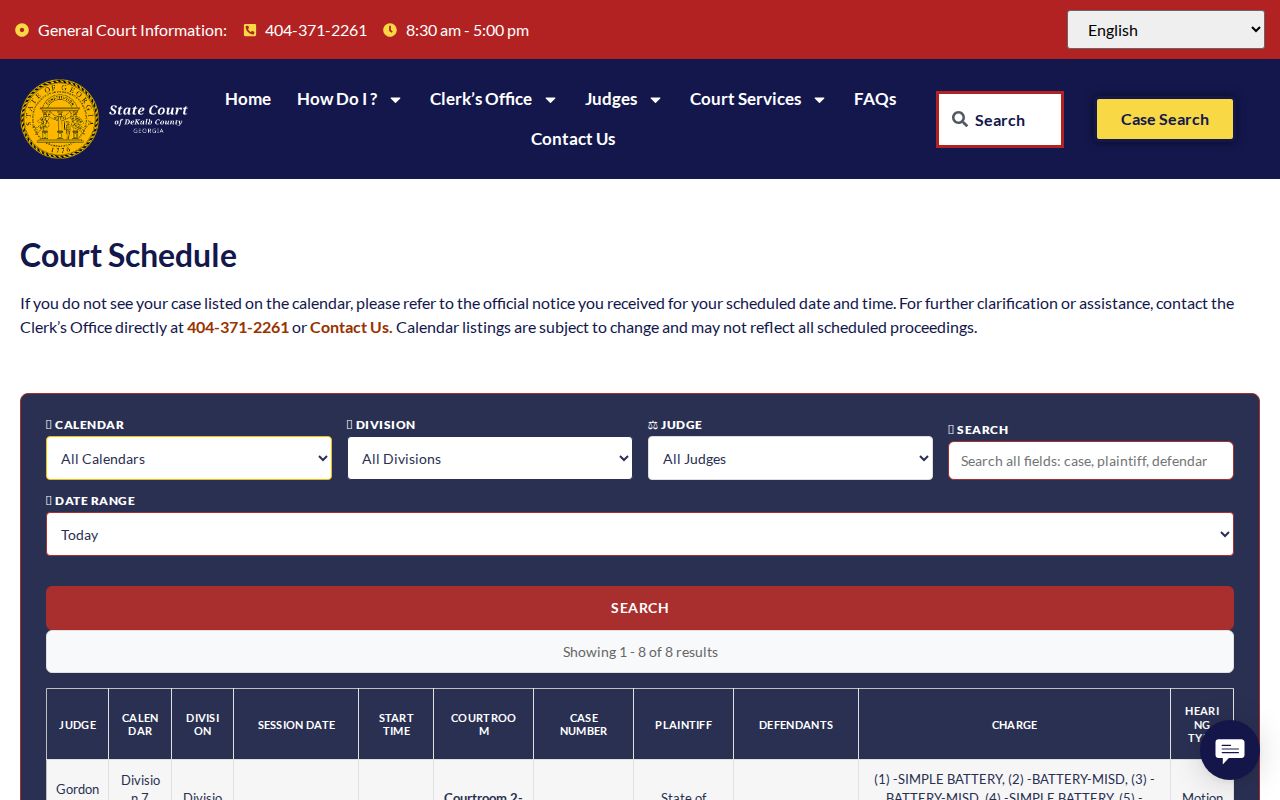The width and height of the screenshot is (1280, 800).
Task: Click the START TIME column header
Action: 396,724
